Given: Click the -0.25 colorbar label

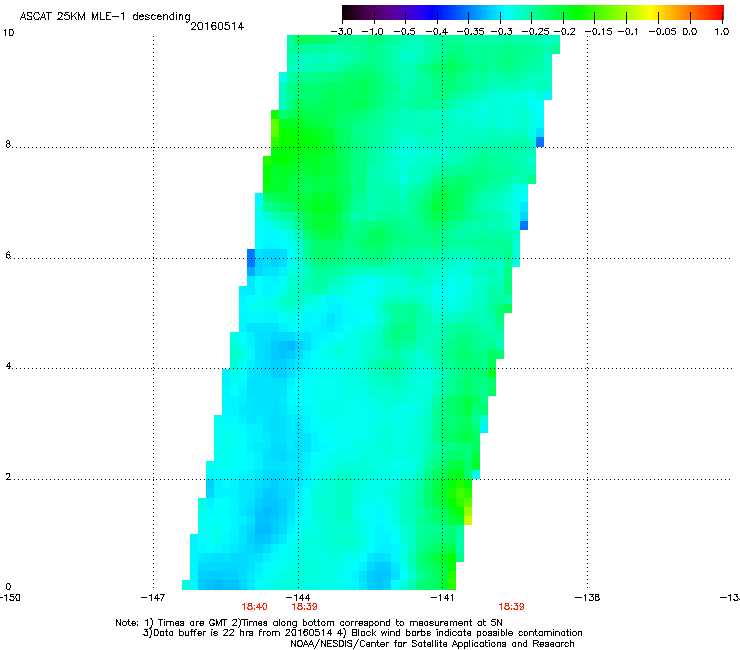Looking at the screenshot, I should 536,32.
